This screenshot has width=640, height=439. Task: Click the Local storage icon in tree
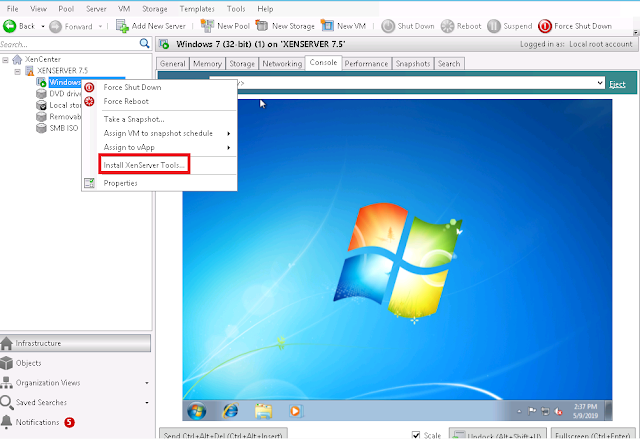[41, 105]
